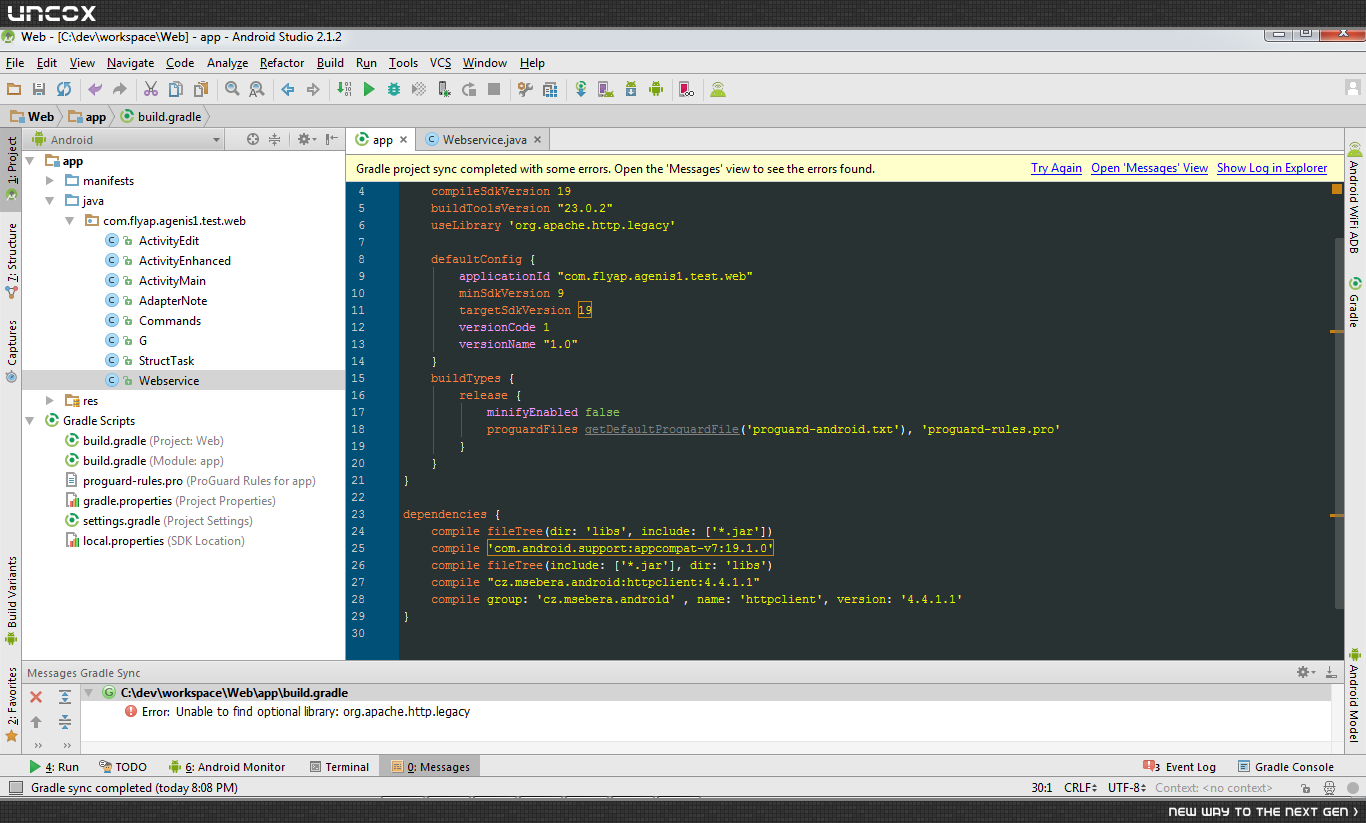Open Project panel gear settings dropdown
The image size is (1366, 823).
click(x=306, y=140)
